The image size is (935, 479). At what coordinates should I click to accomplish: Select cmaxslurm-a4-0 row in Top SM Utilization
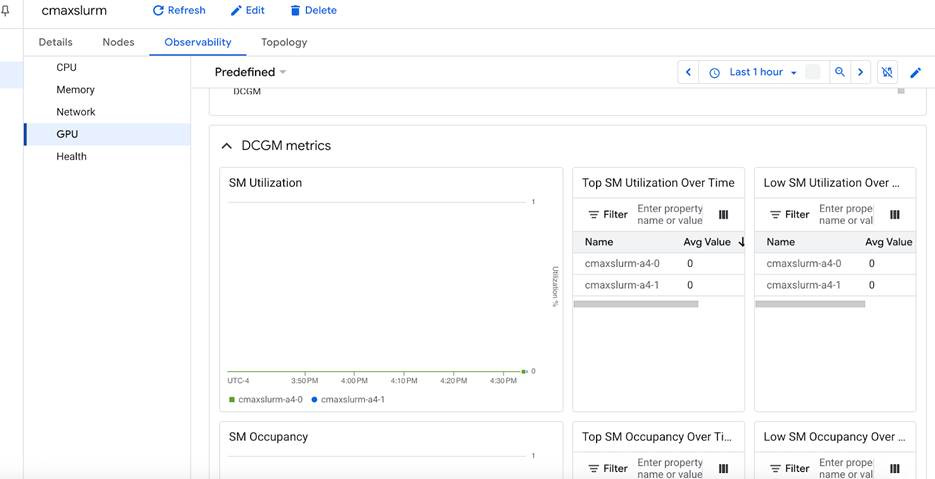658,264
